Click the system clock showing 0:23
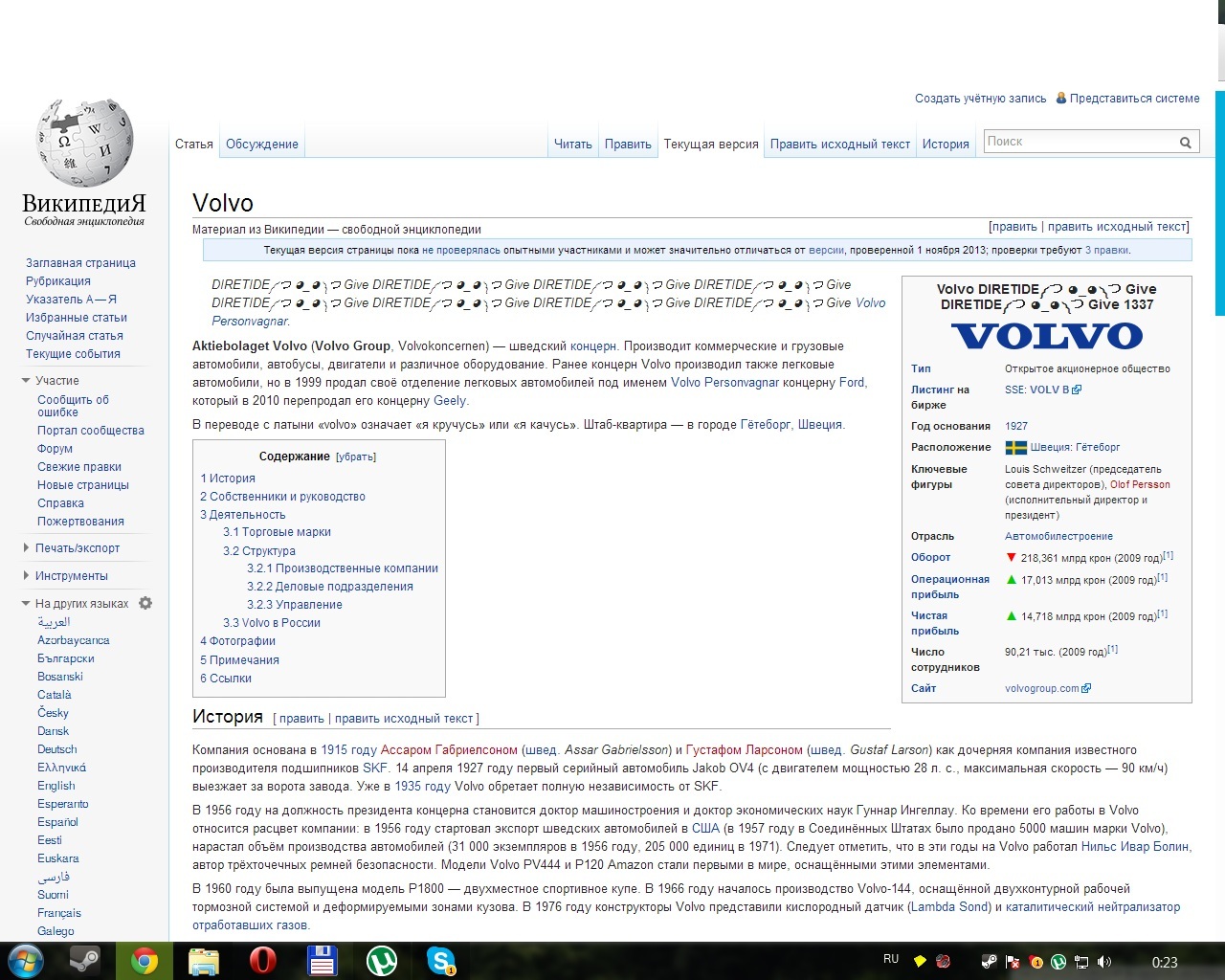The height and width of the screenshot is (980, 1225). pos(1165,963)
